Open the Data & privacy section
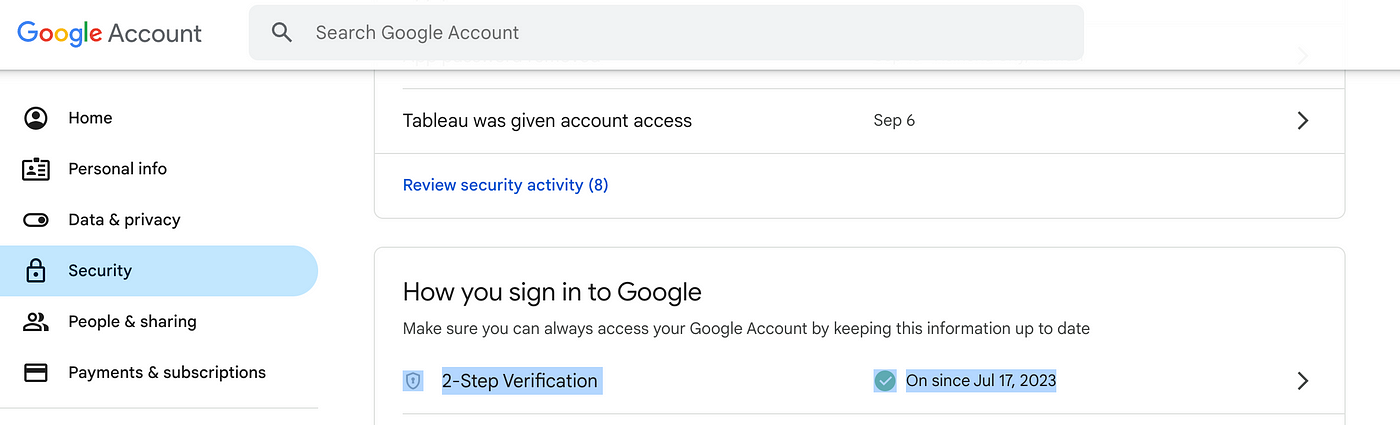The height and width of the screenshot is (425, 1400). 124,220
